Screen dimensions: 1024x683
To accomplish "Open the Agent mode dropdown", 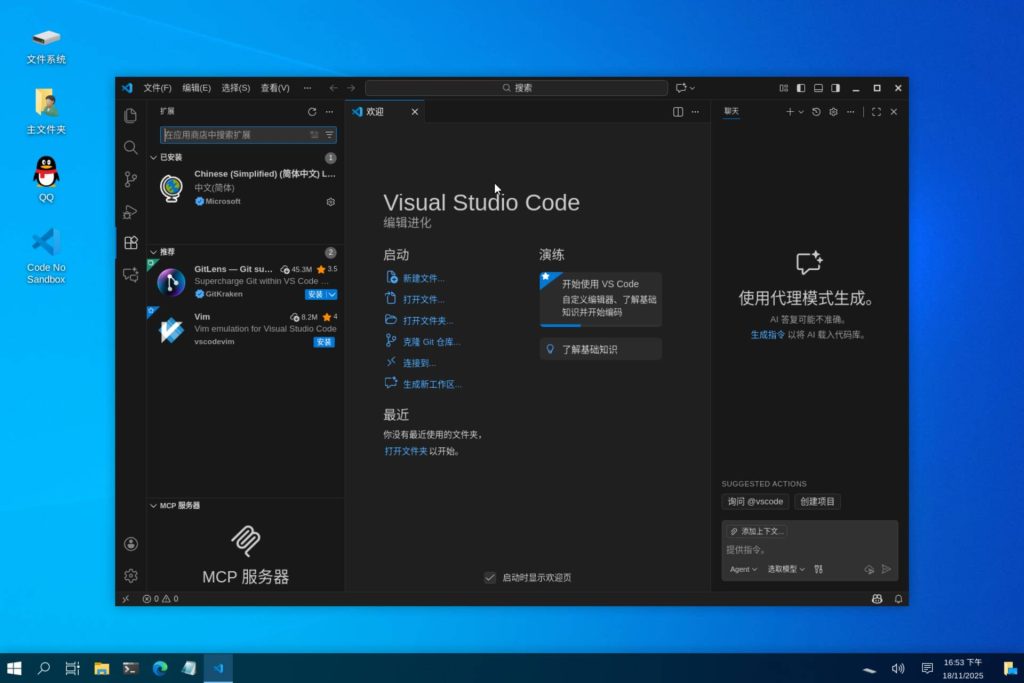I will 743,569.
